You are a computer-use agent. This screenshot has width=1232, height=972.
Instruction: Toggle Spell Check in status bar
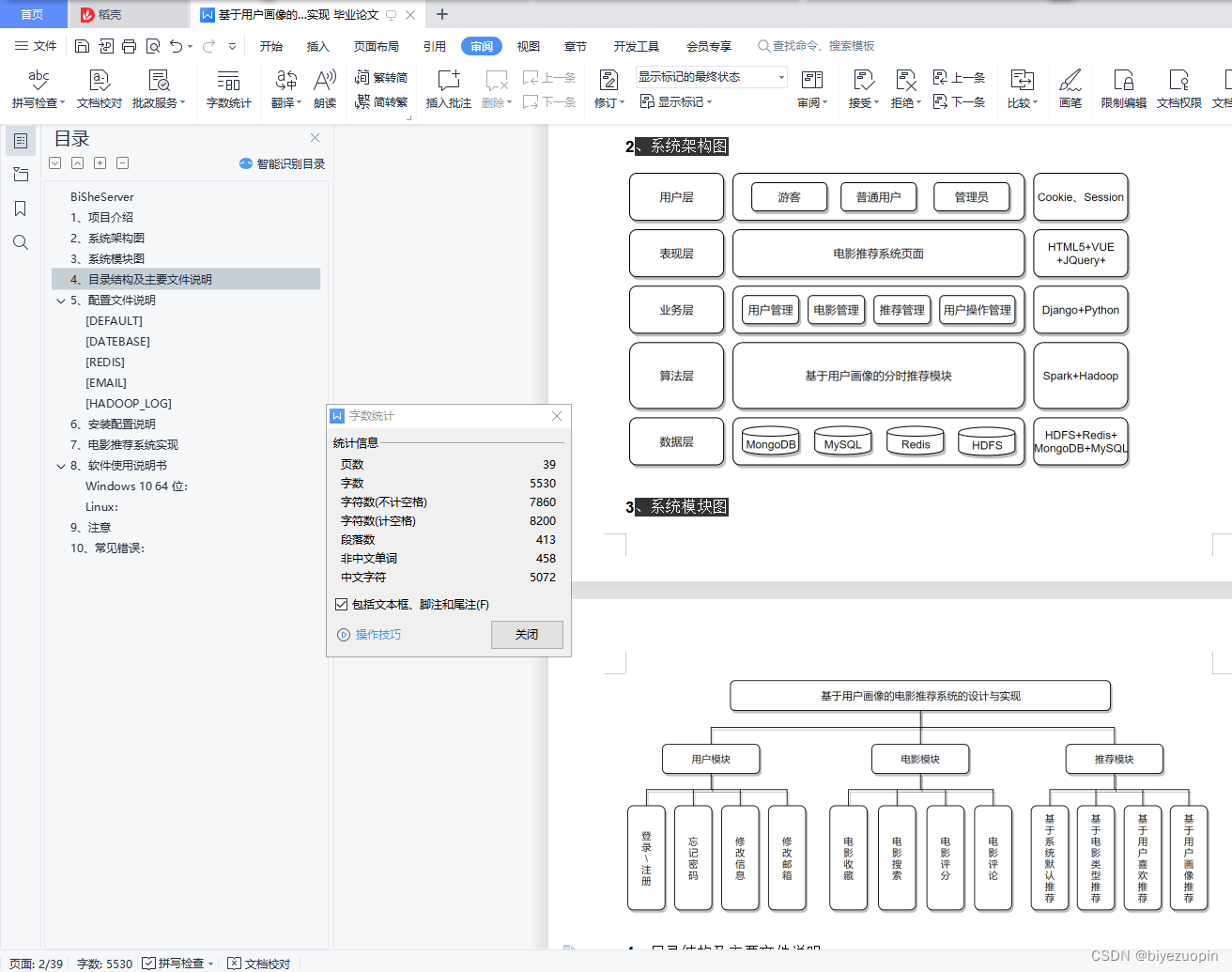tap(173, 964)
